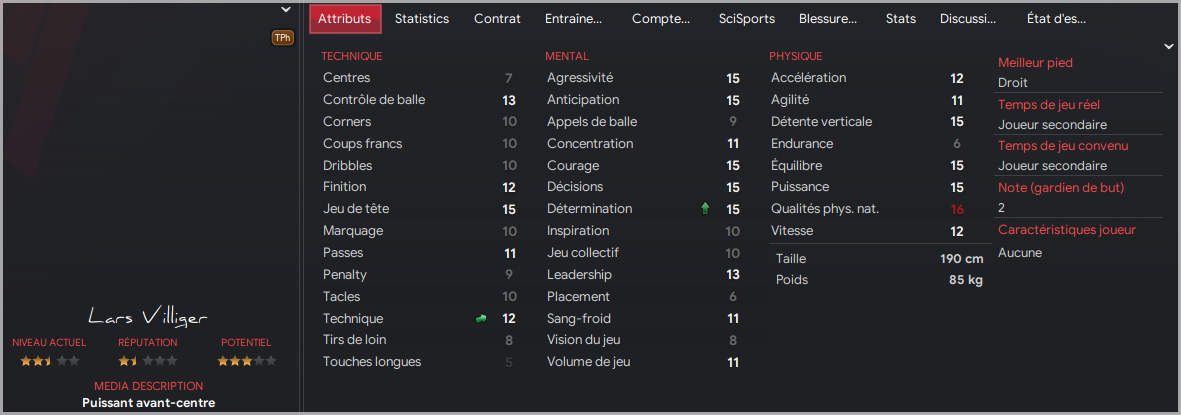Expand the chevron above the TPh badge

tap(285, 10)
